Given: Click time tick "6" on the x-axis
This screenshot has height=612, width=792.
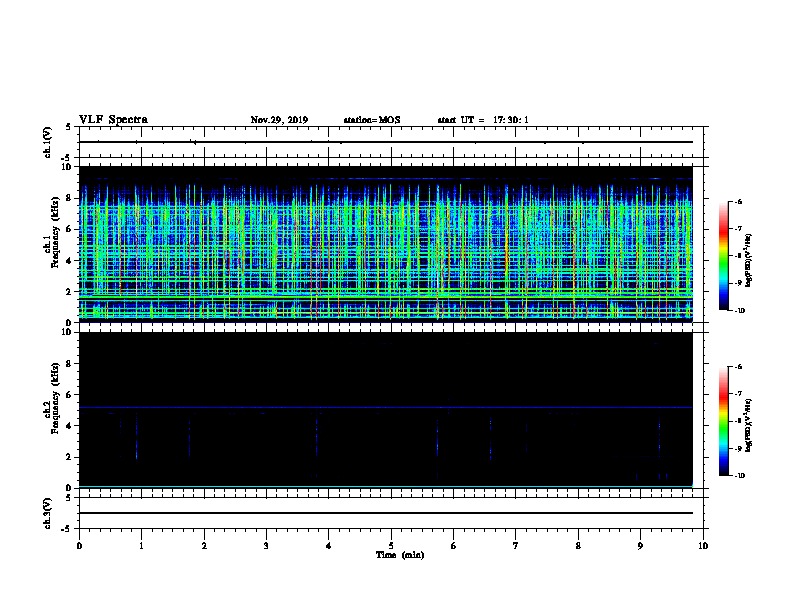Looking at the screenshot, I should click(454, 546).
